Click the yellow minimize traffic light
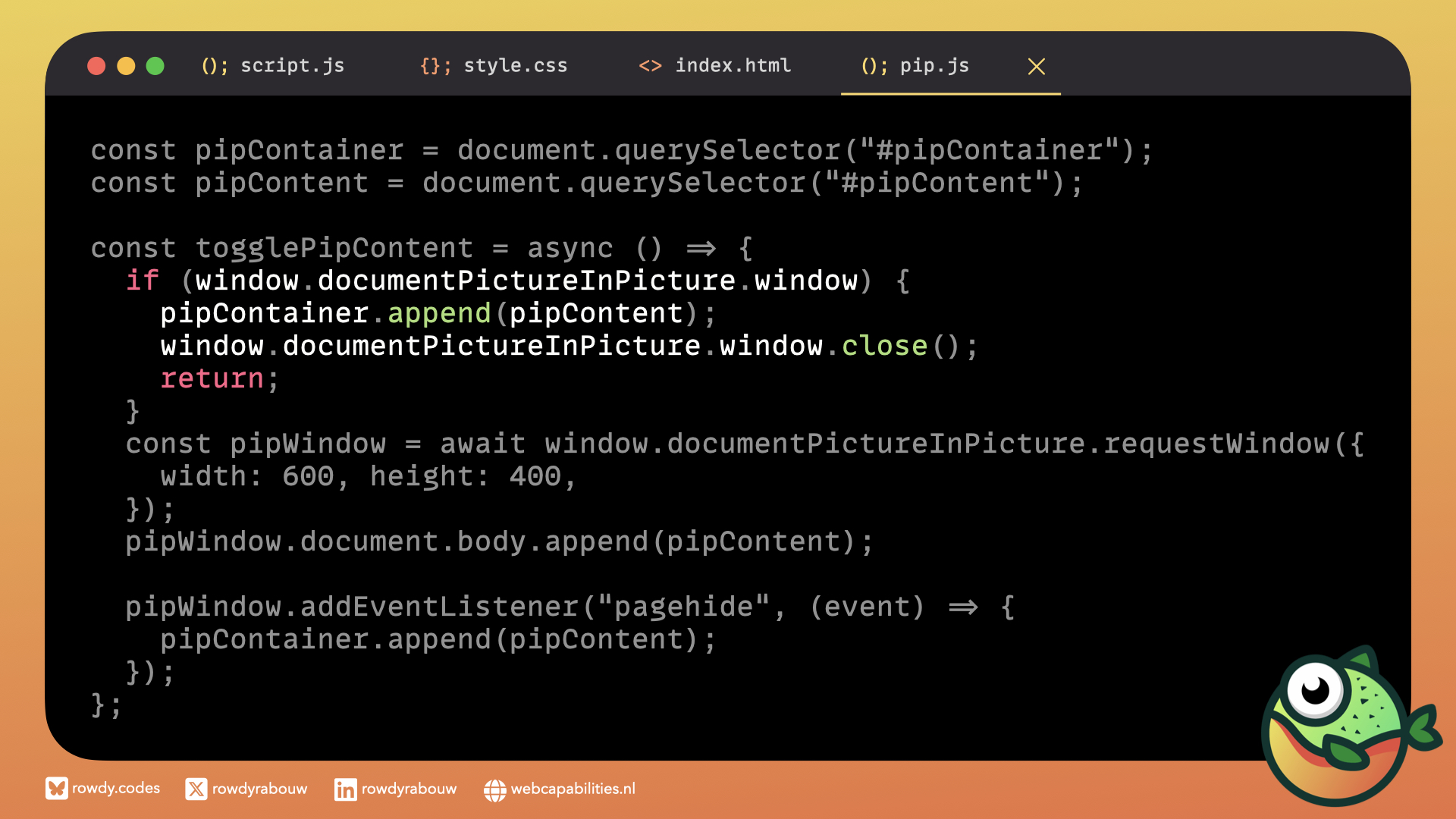1456x819 pixels. 126,67
